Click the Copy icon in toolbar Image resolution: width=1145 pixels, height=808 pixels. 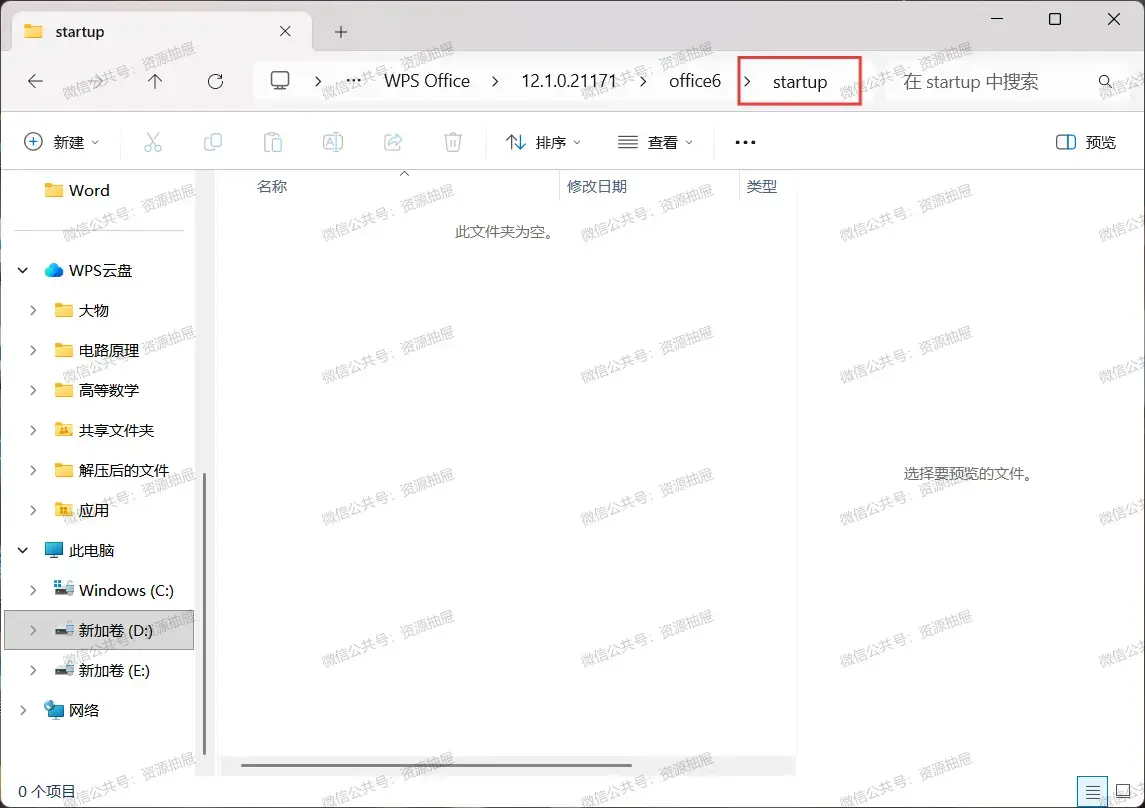[212, 142]
